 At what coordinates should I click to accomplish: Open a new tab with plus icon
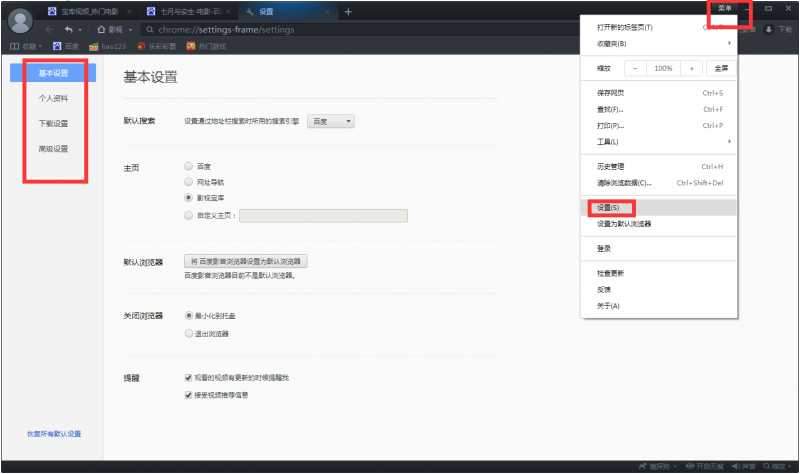pyautogui.click(x=348, y=12)
